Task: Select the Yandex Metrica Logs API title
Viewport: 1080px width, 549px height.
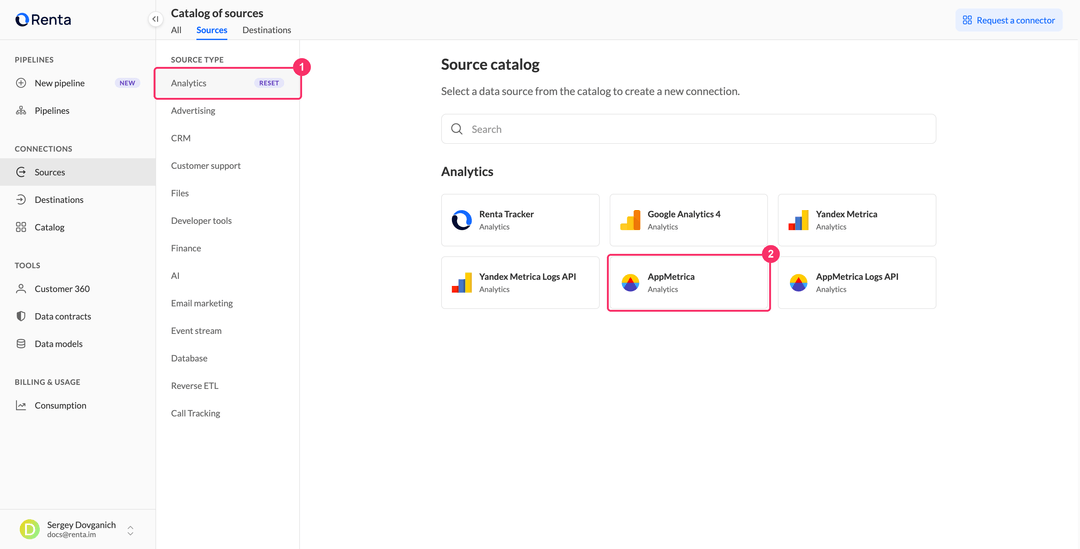Action: pos(528,277)
